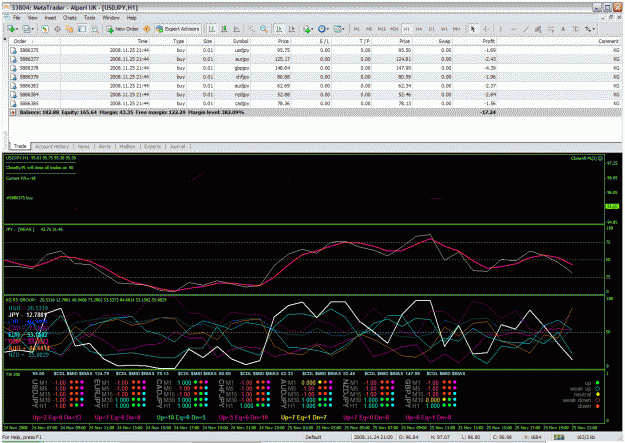Zoom in on the chart
This screenshot has width=625, height=443.
251,29
